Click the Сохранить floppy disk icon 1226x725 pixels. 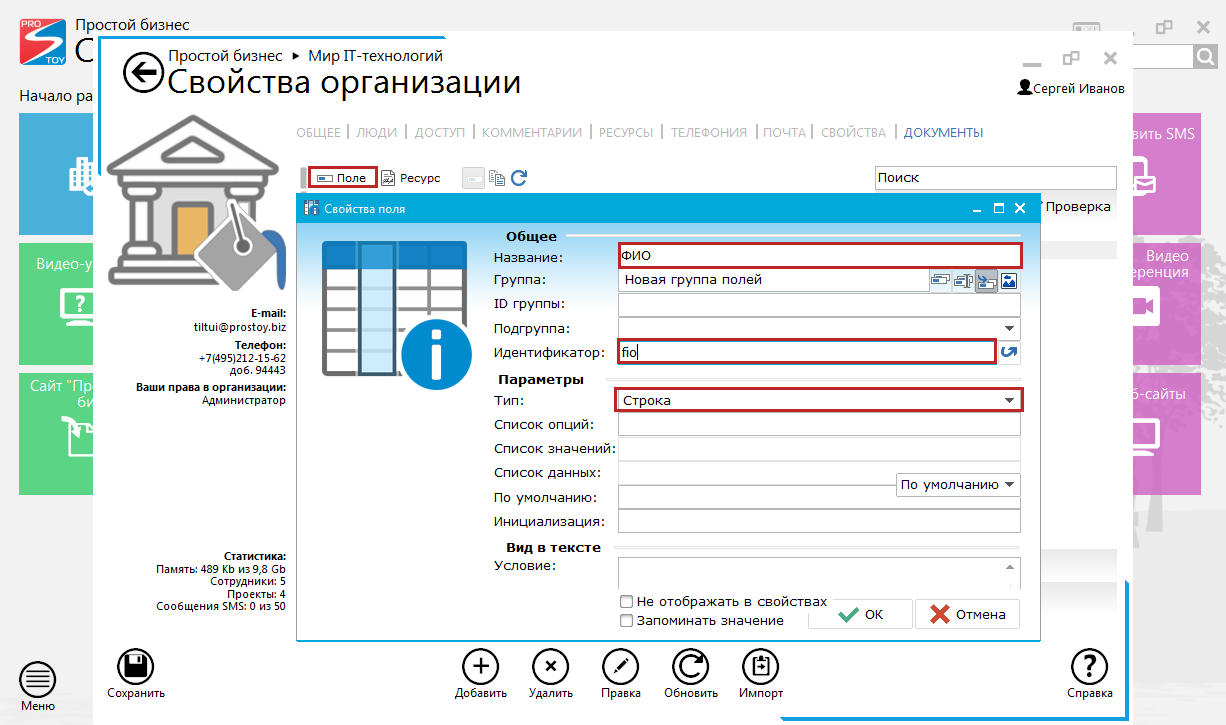click(136, 667)
